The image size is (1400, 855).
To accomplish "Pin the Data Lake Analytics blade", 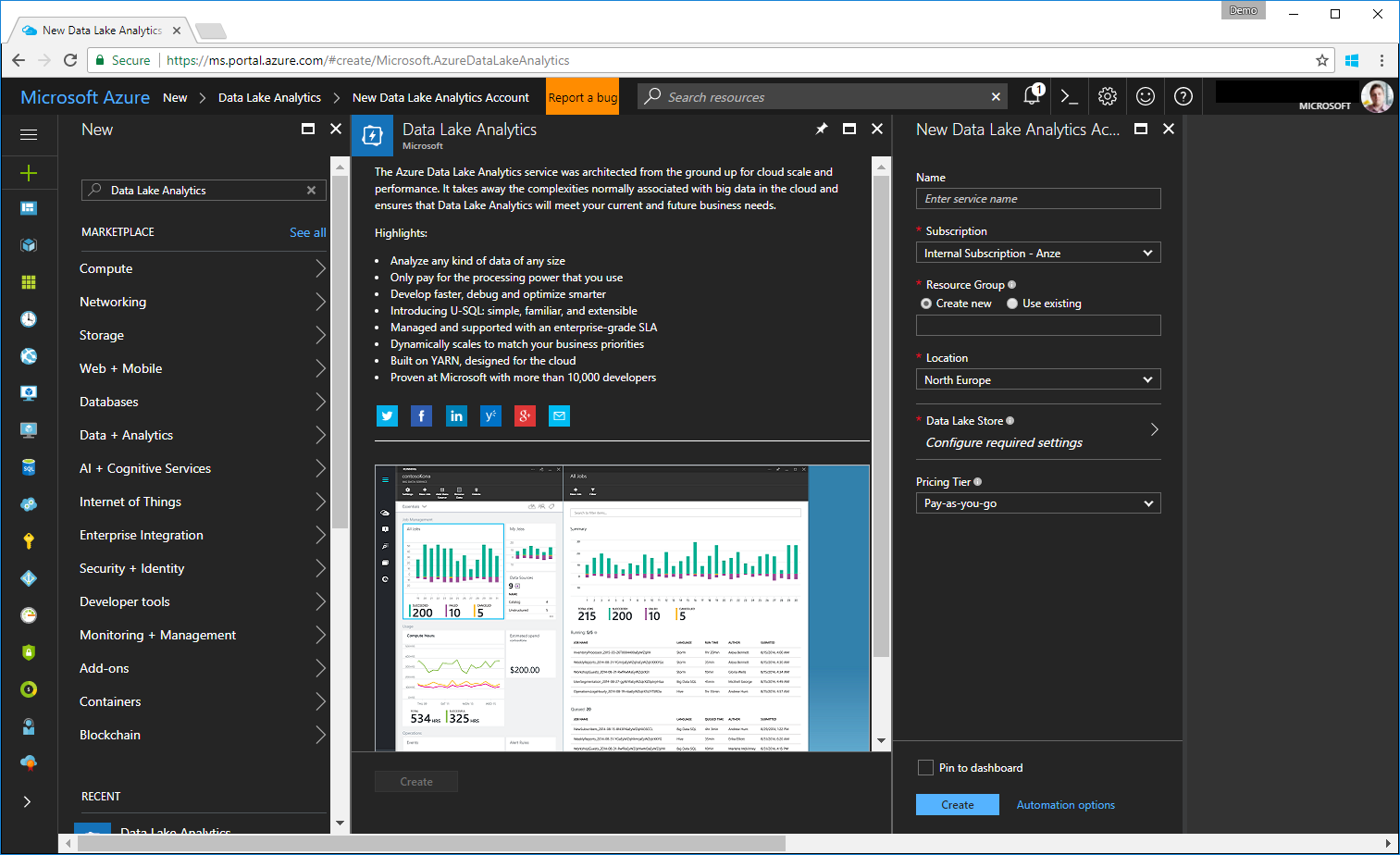I will point(822,129).
